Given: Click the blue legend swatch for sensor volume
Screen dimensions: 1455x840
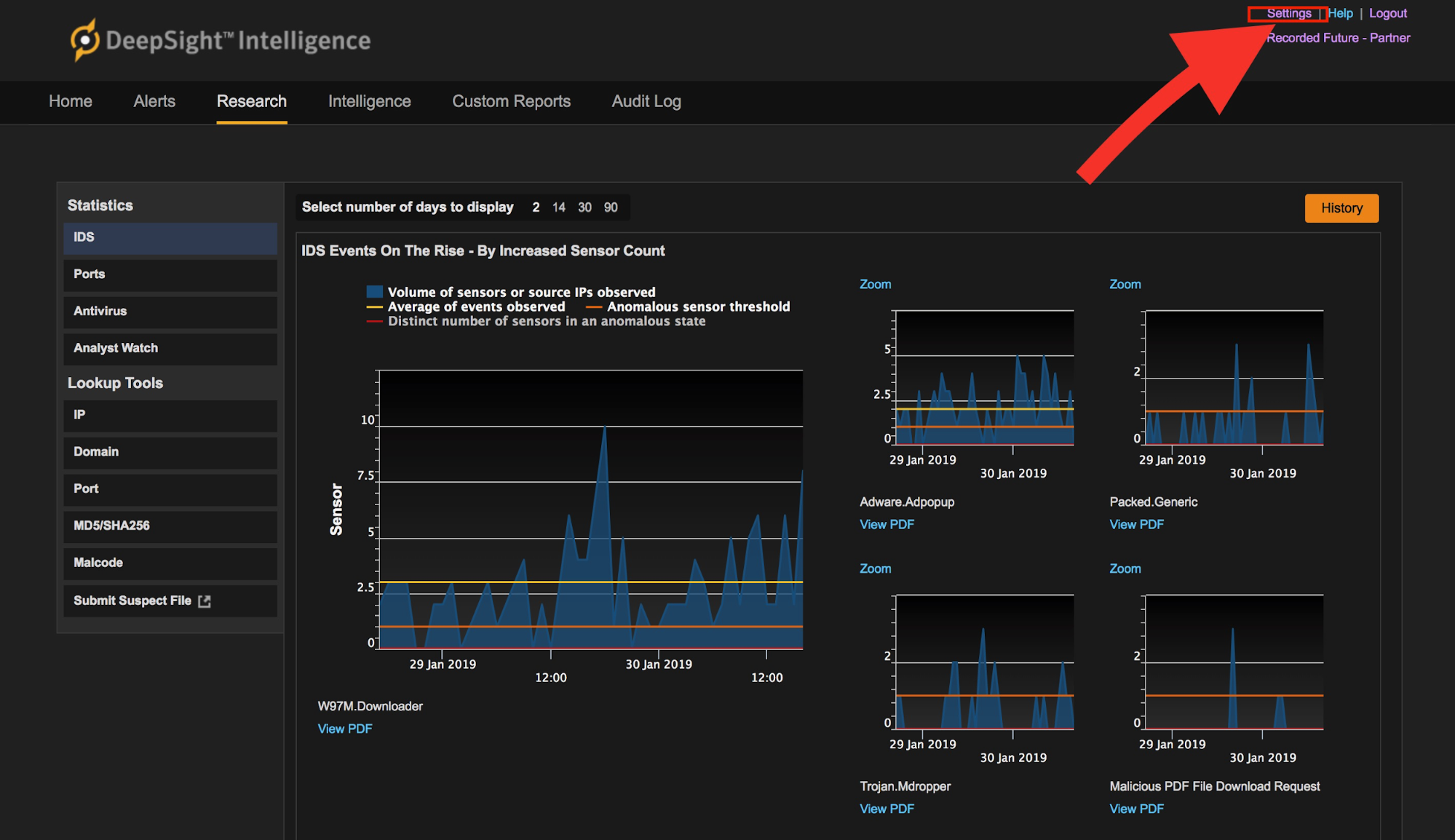Looking at the screenshot, I should [x=374, y=292].
